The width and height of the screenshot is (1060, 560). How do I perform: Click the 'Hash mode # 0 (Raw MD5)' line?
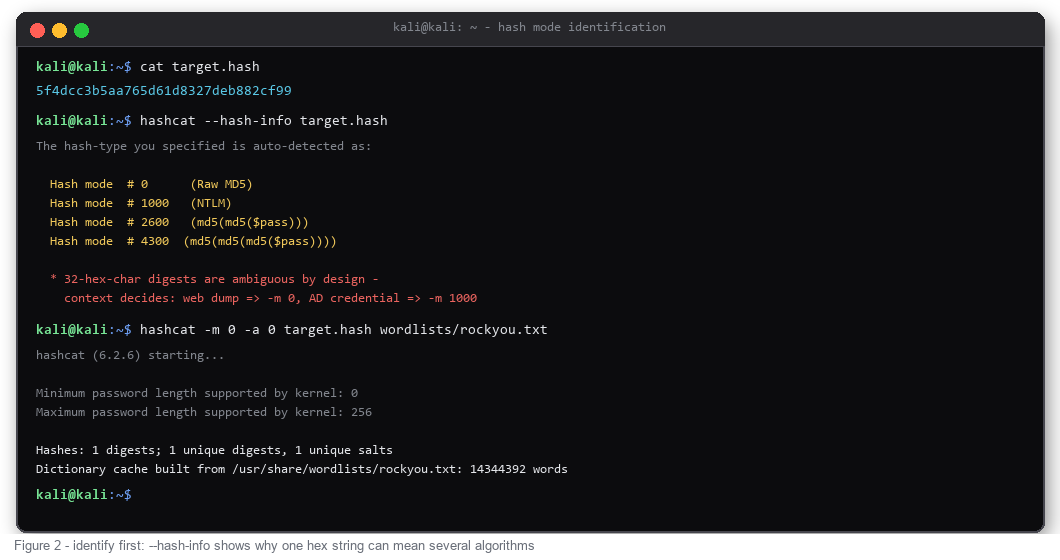click(151, 184)
